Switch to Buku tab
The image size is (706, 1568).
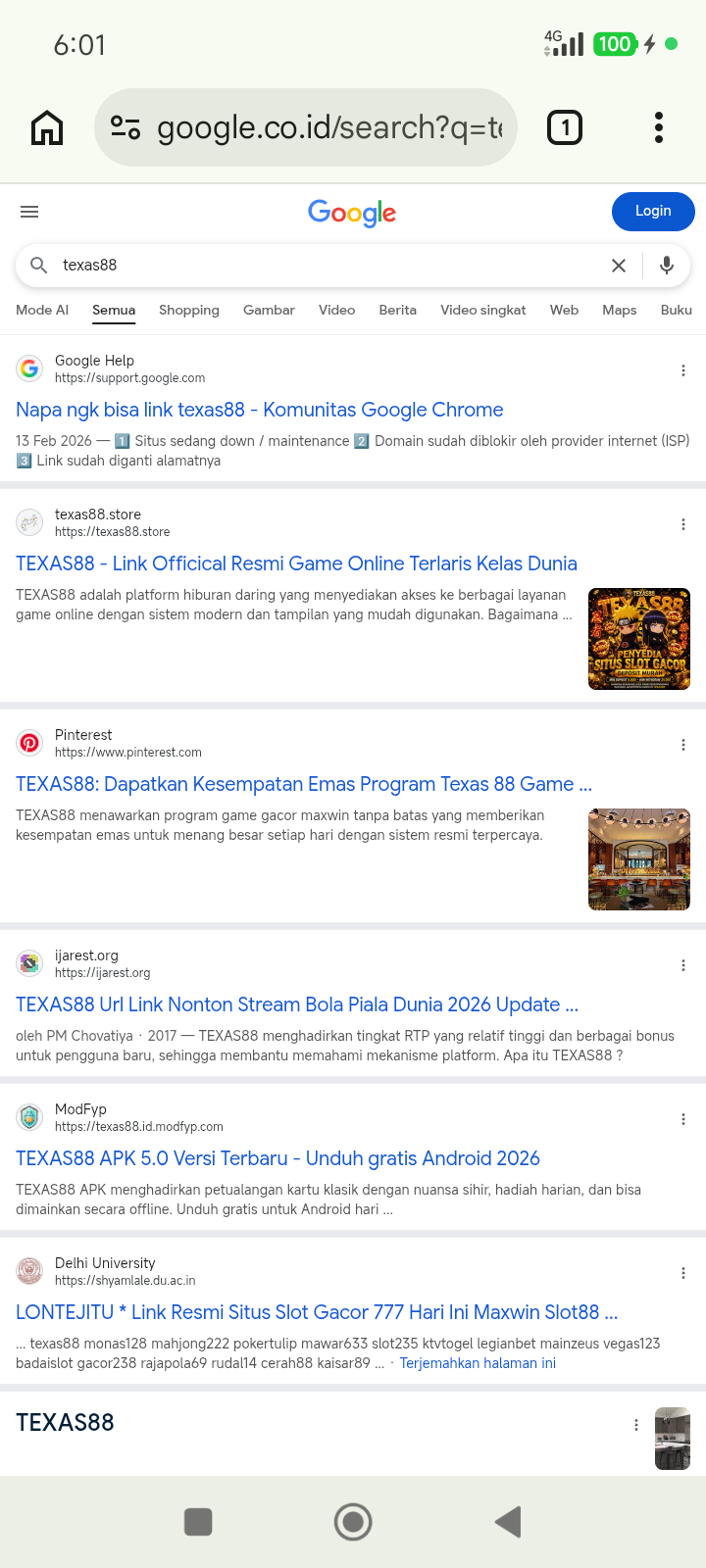click(677, 310)
